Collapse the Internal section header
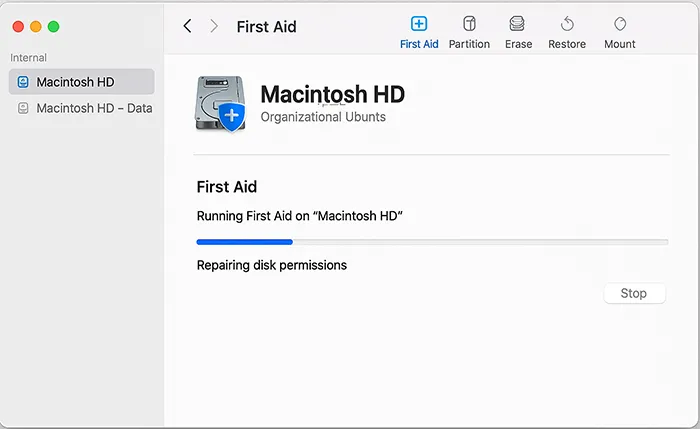The width and height of the screenshot is (700, 429). click(29, 58)
